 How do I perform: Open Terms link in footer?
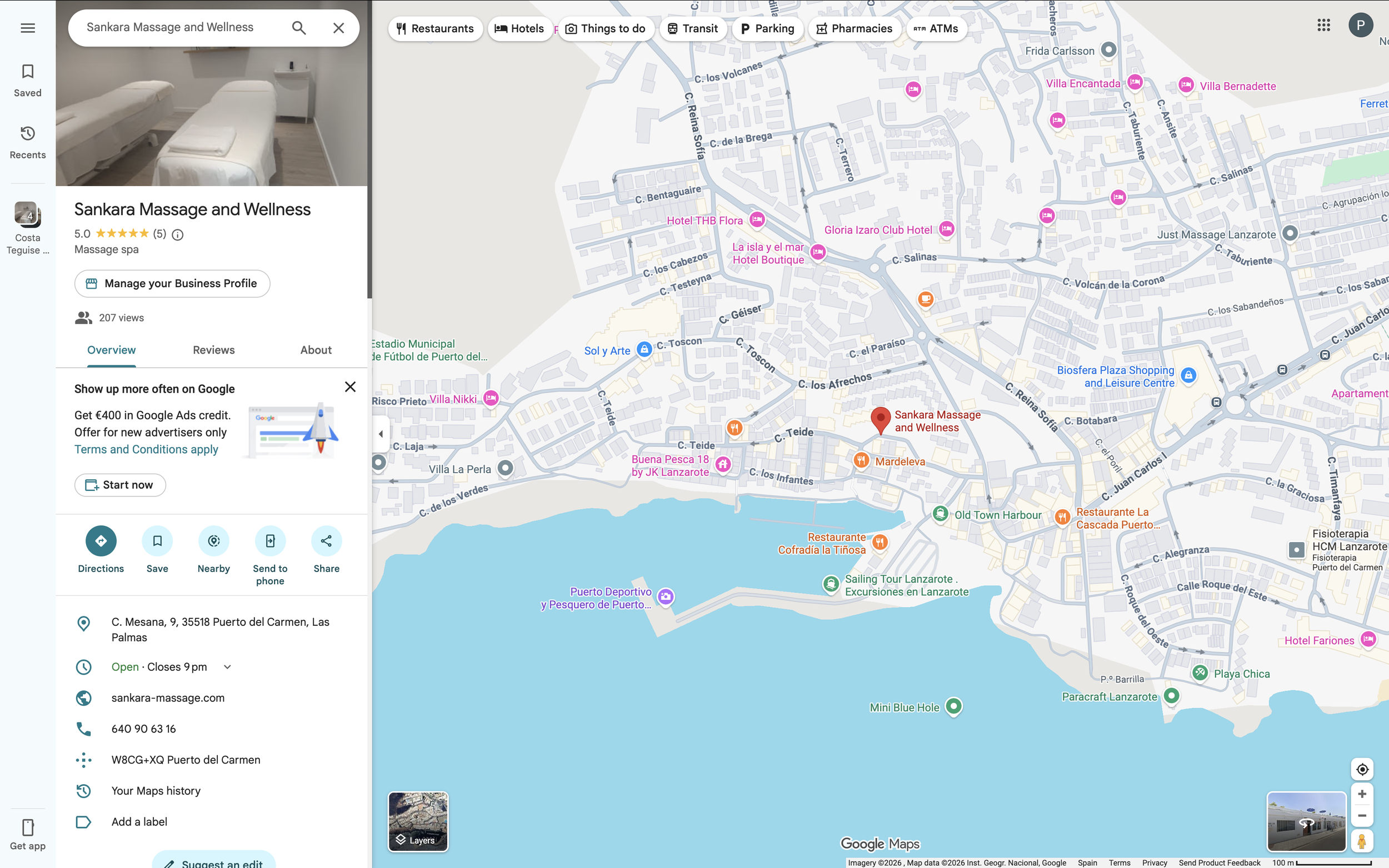point(1119,863)
